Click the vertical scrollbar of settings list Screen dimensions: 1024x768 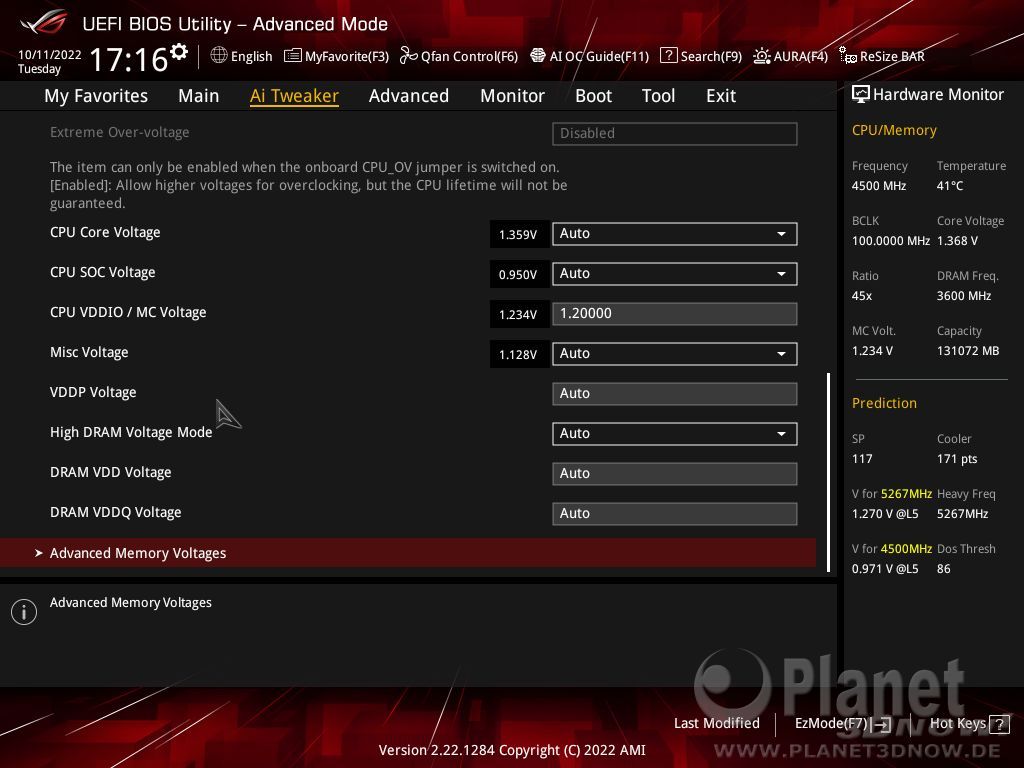pos(829,472)
